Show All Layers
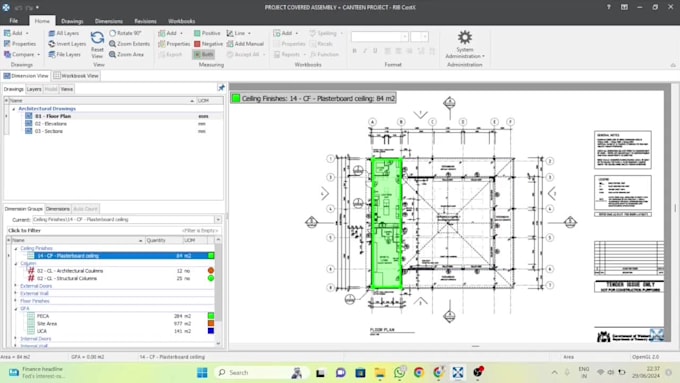 [x=64, y=33]
